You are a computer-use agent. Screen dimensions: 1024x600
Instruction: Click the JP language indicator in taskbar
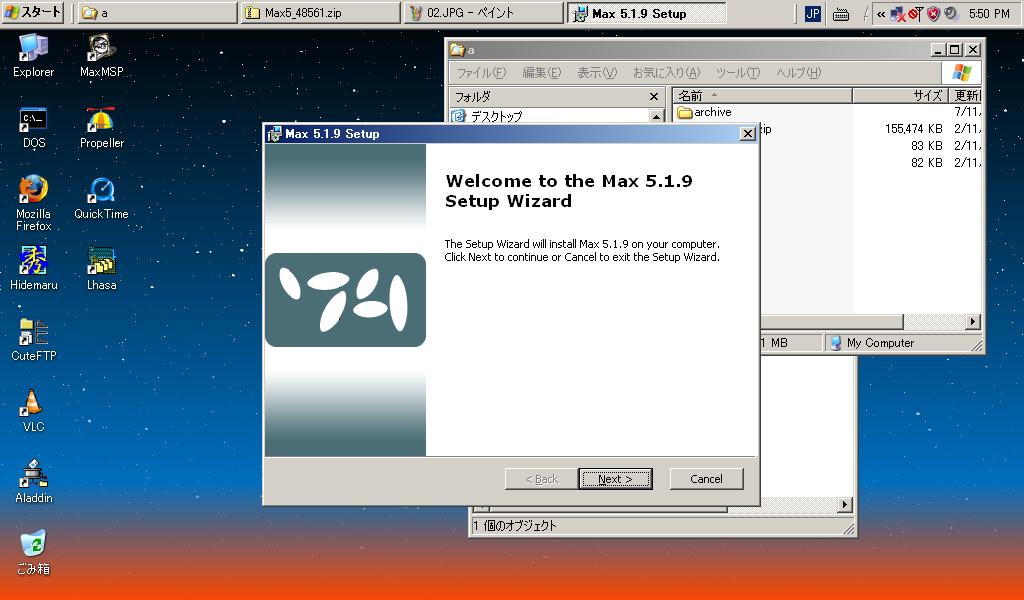(812, 13)
